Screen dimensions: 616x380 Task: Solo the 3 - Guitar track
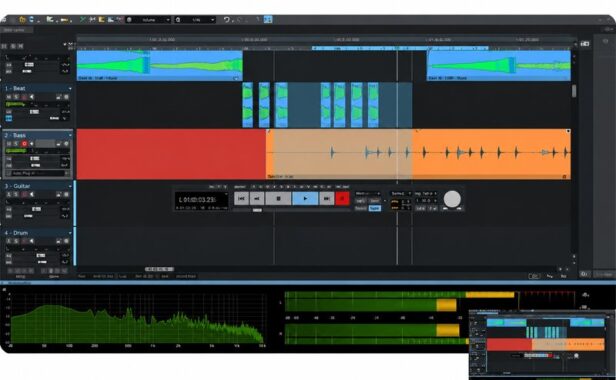click(16, 194)
